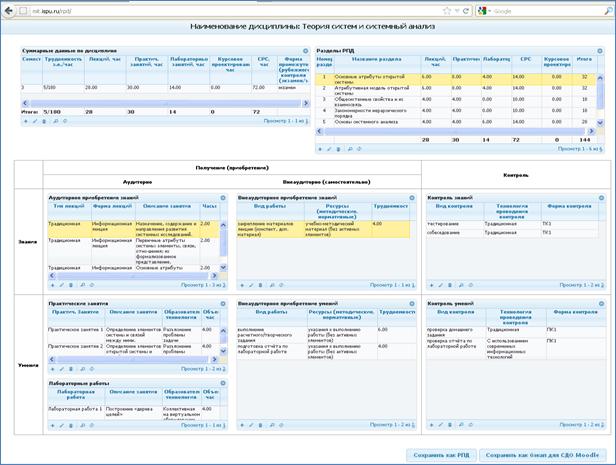Click Save as РПД button

tap(441, 455)
